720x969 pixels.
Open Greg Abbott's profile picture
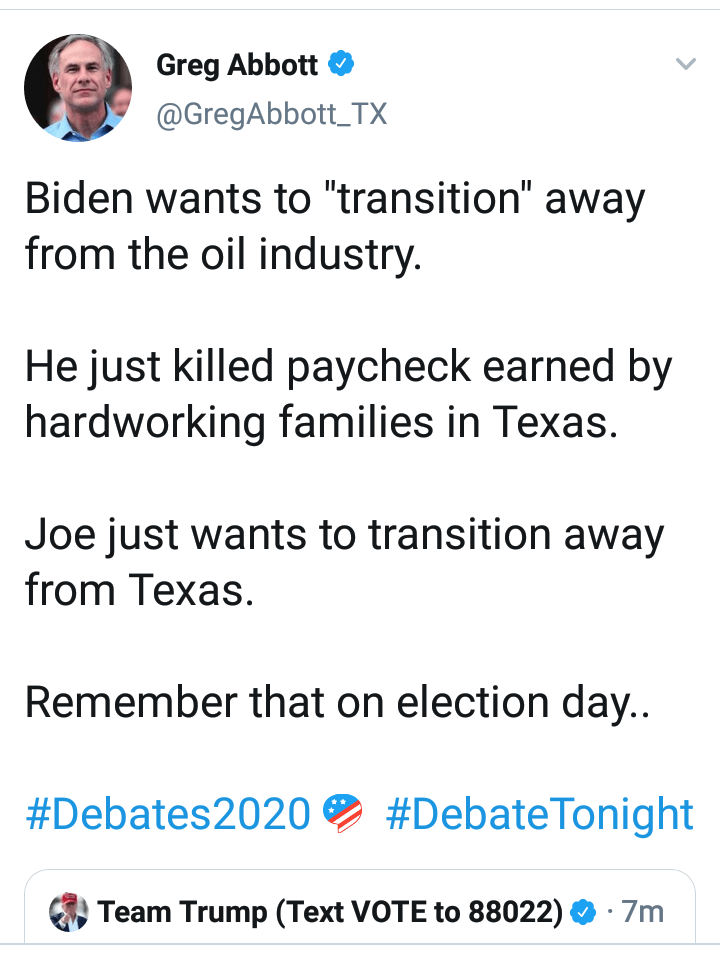78,88
